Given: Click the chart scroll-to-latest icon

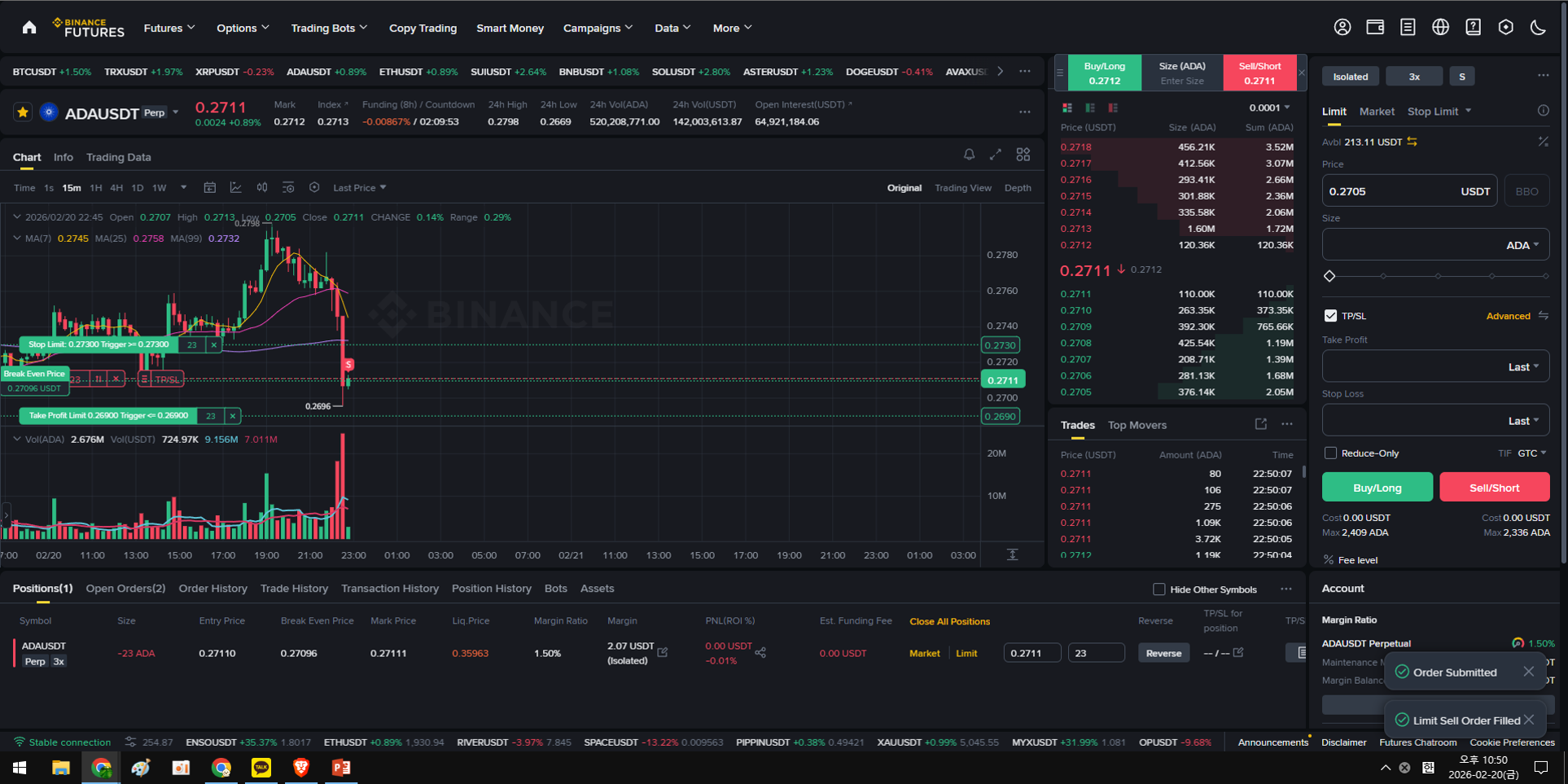Looking at the screenshot, I should 1012,554.
